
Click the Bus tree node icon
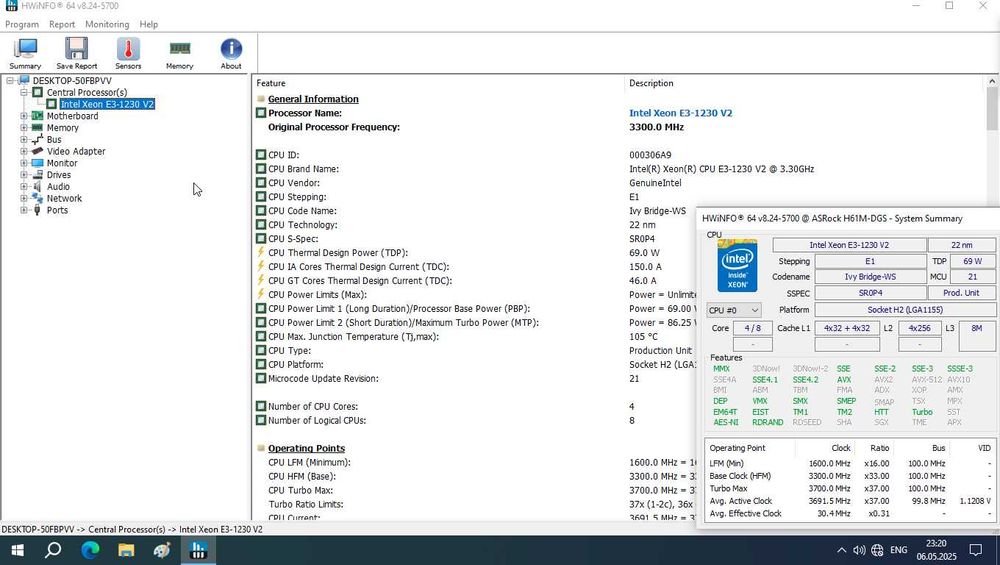(x=38, y=139)
